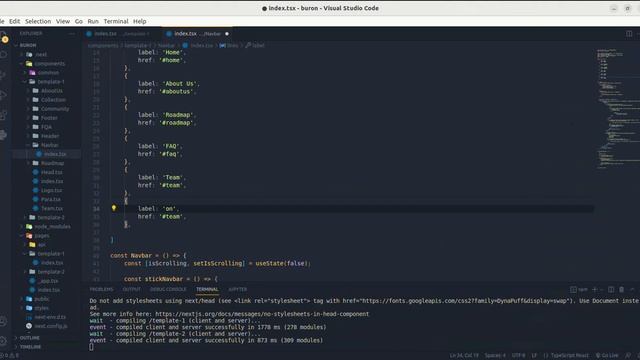
Task: Click Go Live in status bar
Action: pos(607,356)
